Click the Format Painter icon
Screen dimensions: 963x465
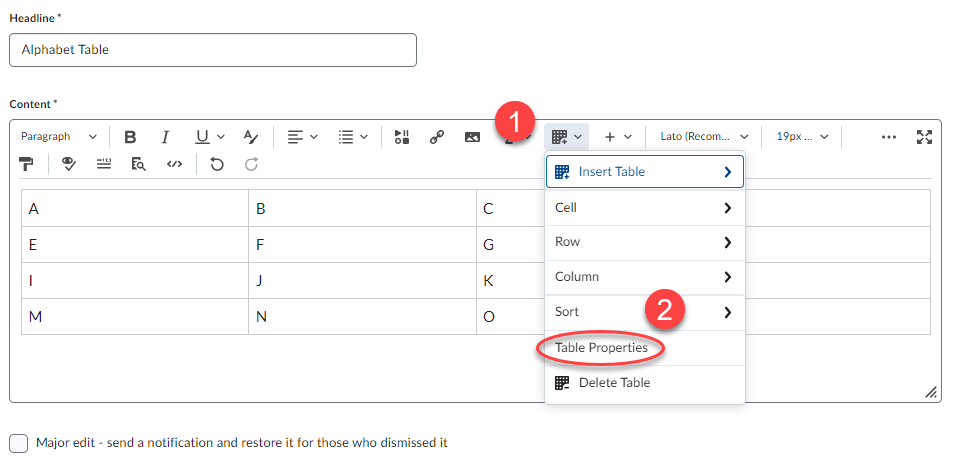click(x=26, y=164)
